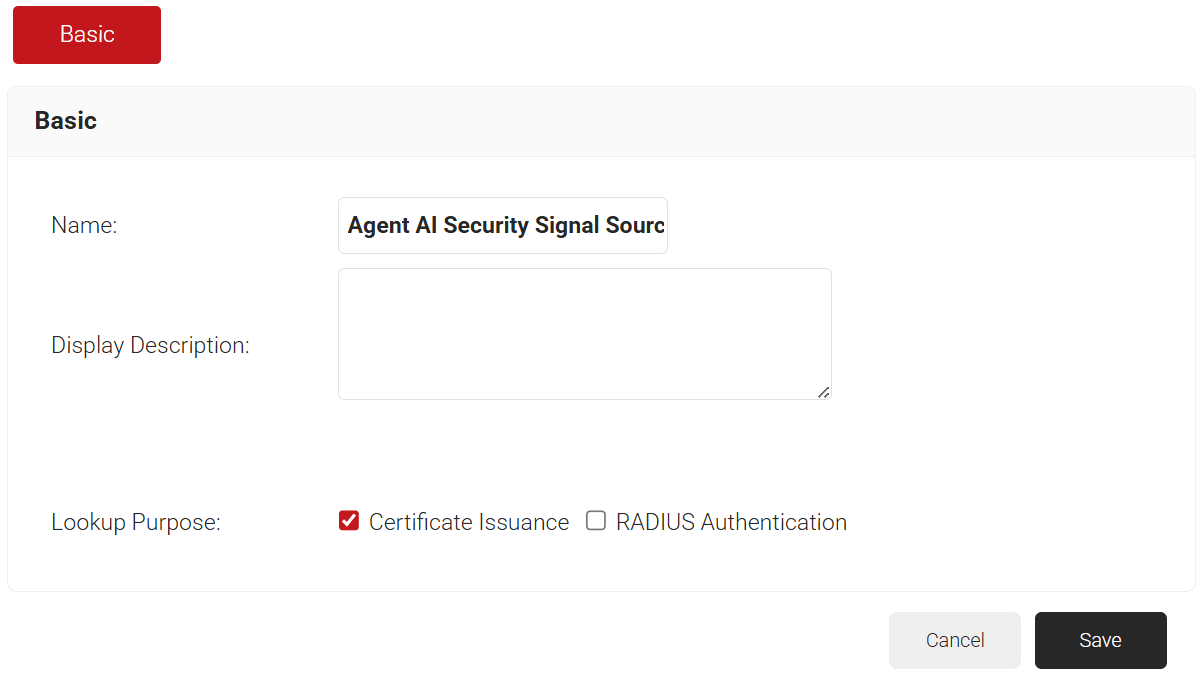Image resolution: width=1203 pixels, height=685 pixels.
Task: Click the empty unchecked box icon
Action: tap(596, 521)
